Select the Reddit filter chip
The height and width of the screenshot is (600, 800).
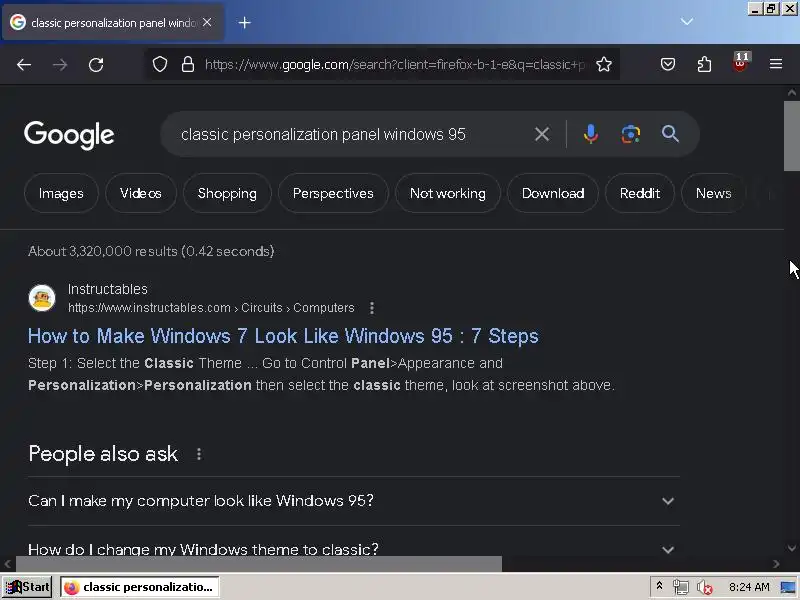pyautogui.click(x=640, y=193)
